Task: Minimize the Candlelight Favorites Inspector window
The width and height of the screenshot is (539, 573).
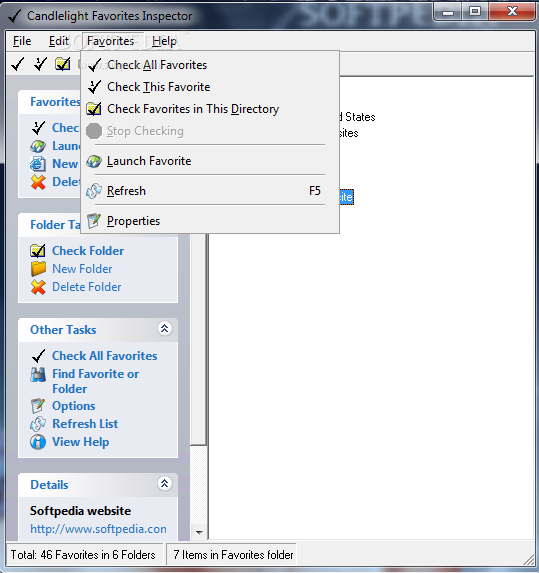Action: pos(448,11)
